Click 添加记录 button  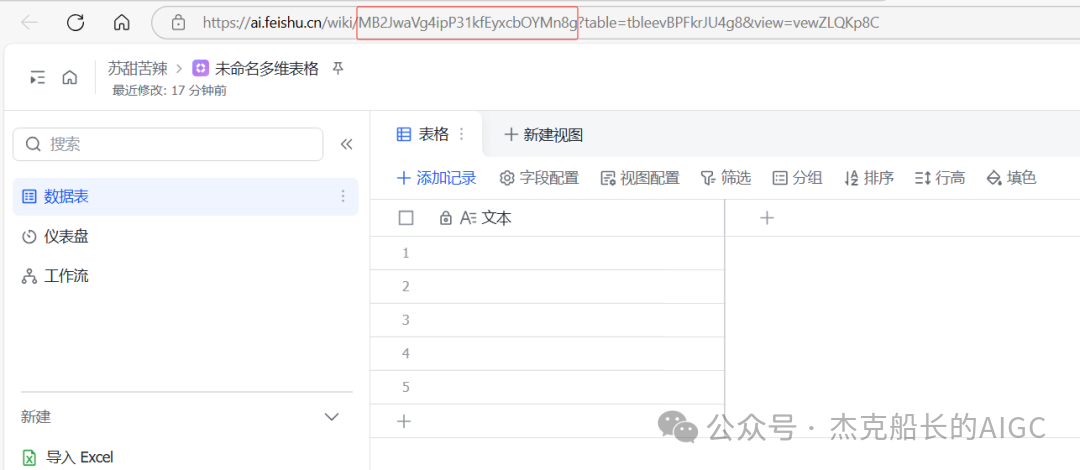coord(437,178)
